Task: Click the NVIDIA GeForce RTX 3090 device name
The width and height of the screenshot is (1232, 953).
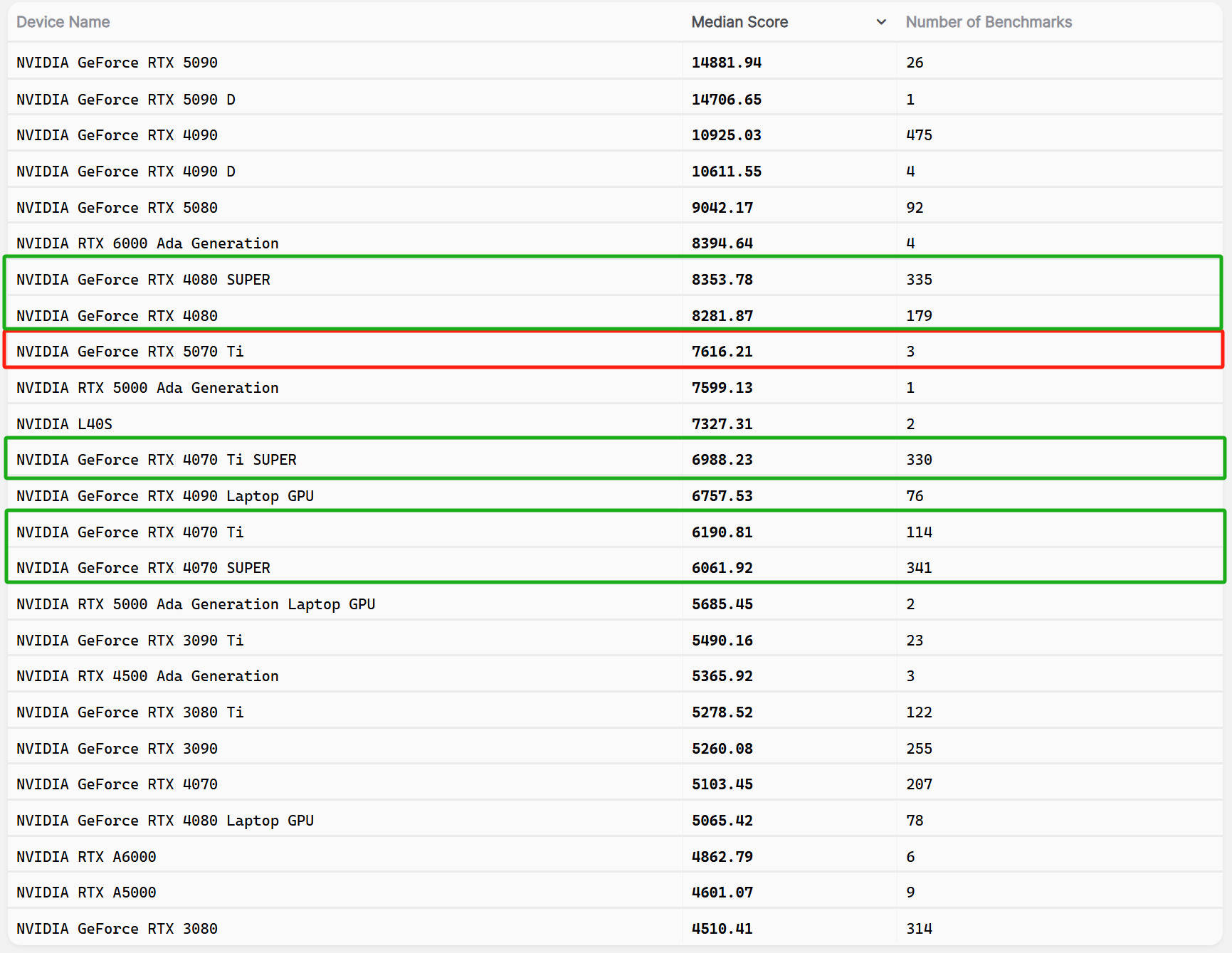Action: (117, 749)
